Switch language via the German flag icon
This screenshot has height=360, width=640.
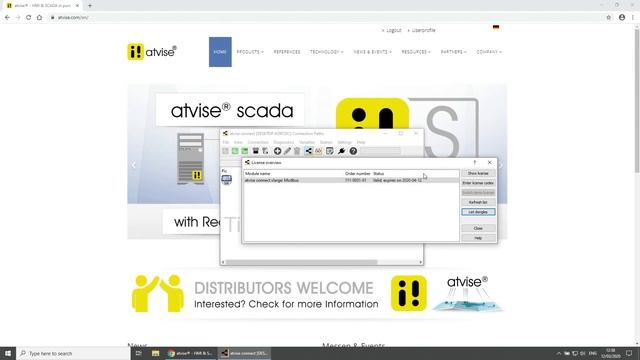pyautogui.click(x=496, y=28)
